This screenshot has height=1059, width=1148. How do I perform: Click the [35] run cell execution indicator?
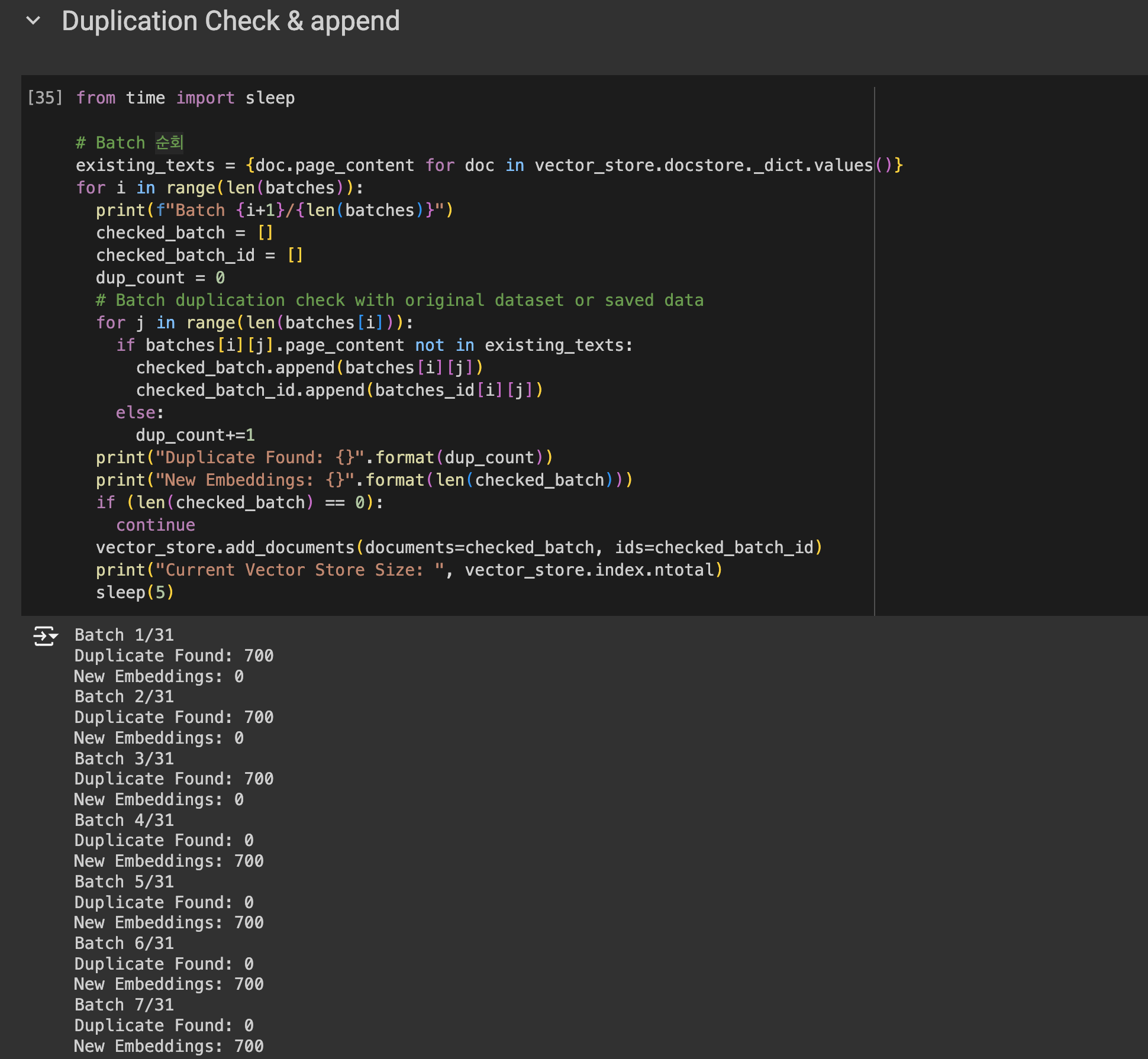[x=45, y=98]
